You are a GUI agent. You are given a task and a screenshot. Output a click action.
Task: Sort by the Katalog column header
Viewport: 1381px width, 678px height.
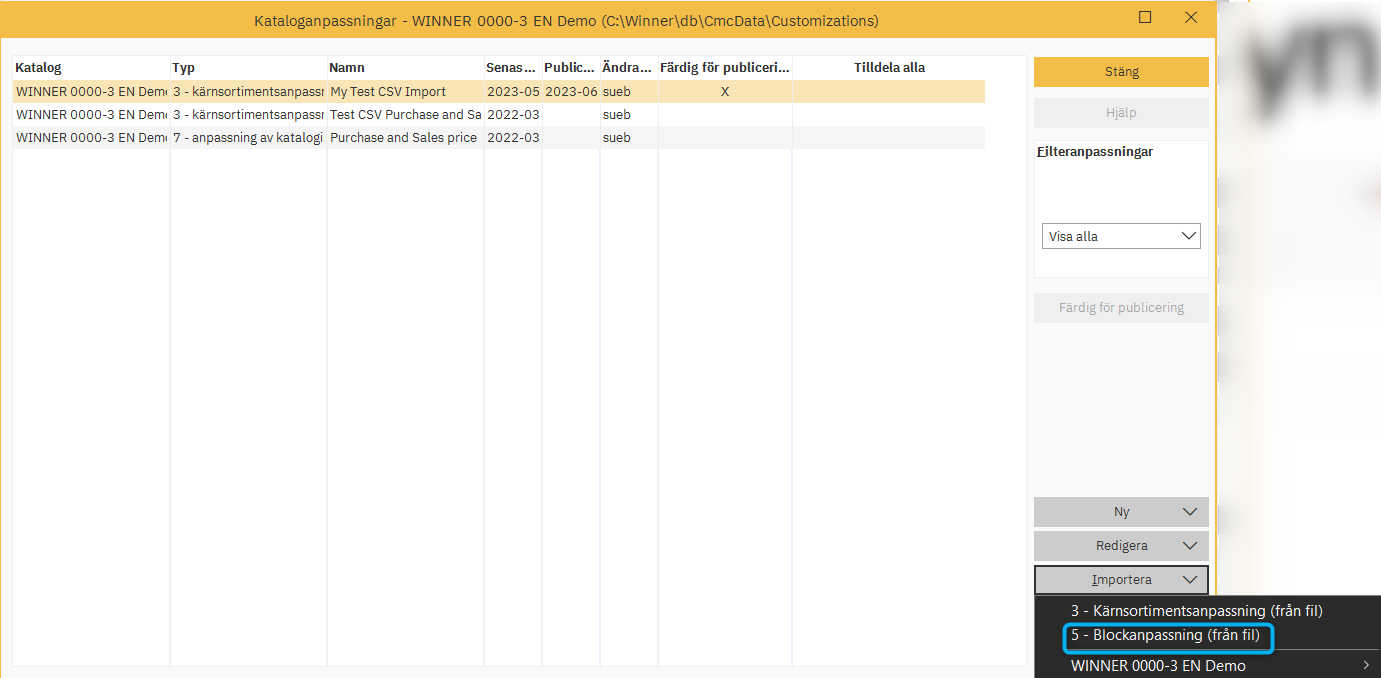pyautogui.click(x=90, y=68)
